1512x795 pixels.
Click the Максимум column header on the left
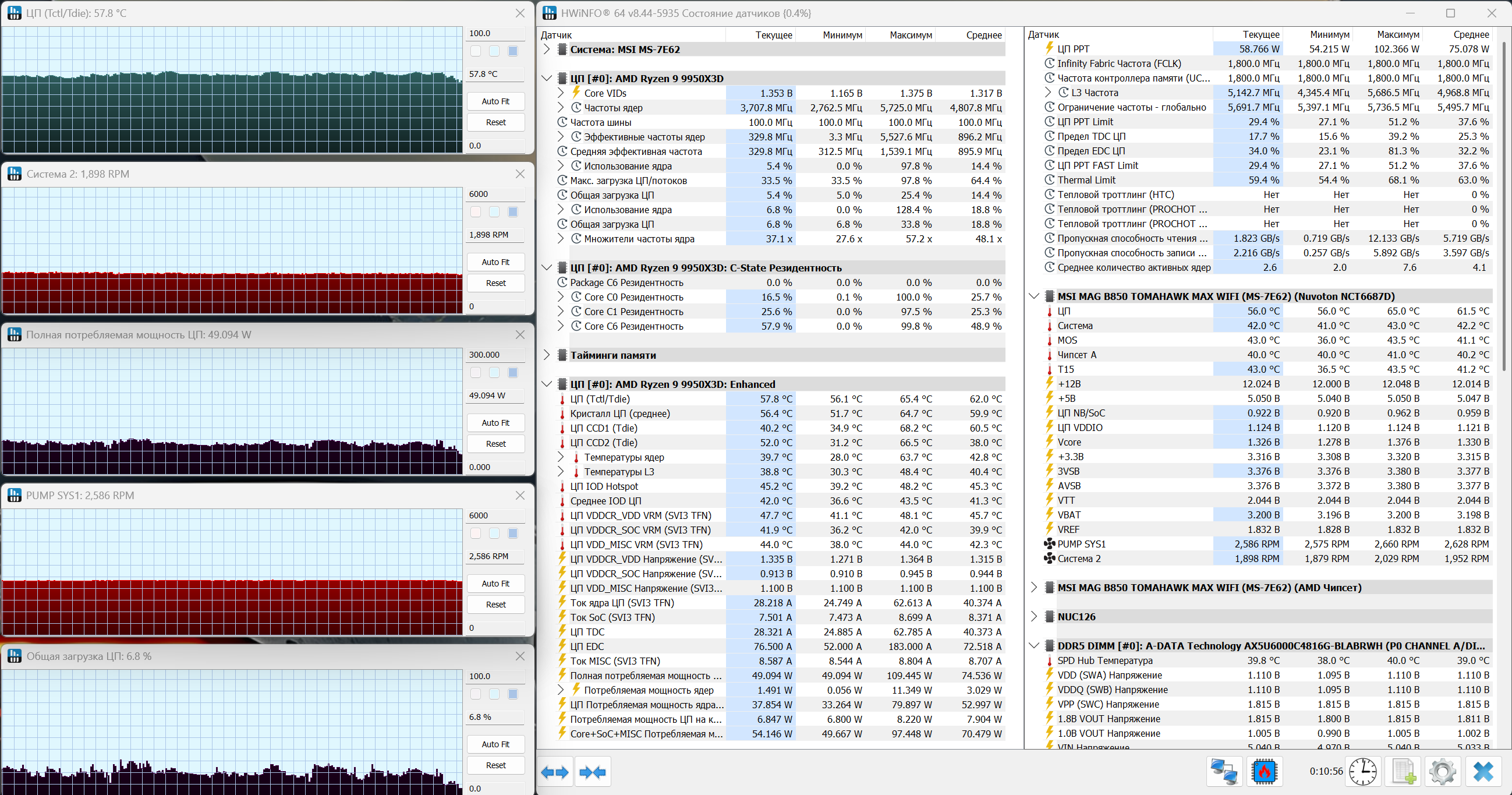click(911, 35)
